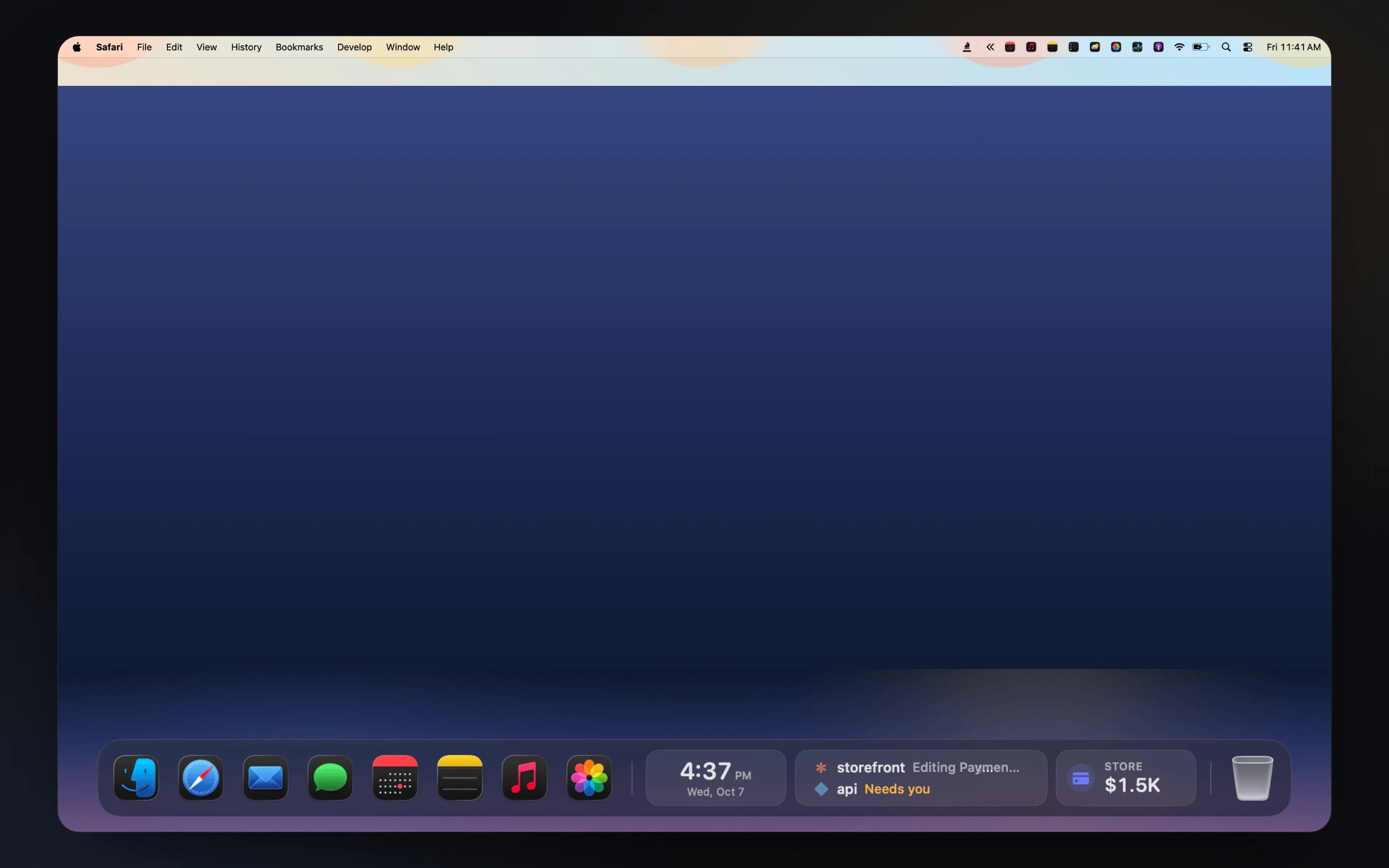Open Control Center from the menu bar
This screenshot has height=868, width=1389.
1248,47
